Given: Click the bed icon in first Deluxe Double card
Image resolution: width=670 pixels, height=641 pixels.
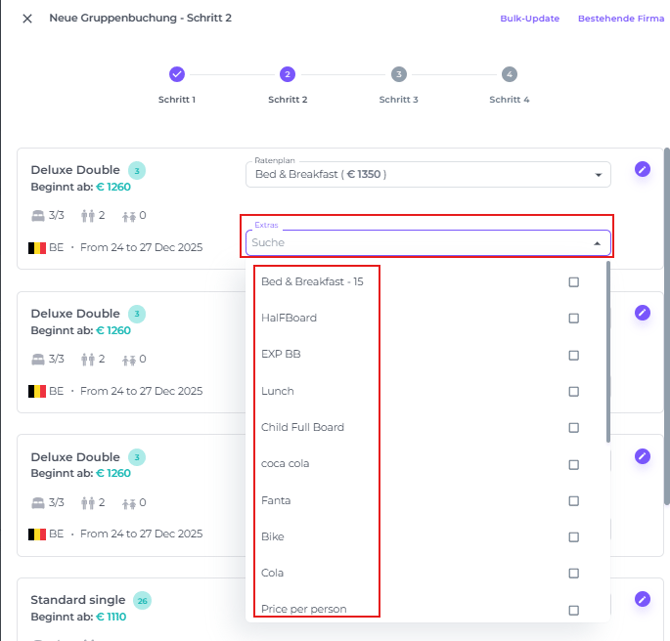Looking at the screenshot, I should (38, 215).
